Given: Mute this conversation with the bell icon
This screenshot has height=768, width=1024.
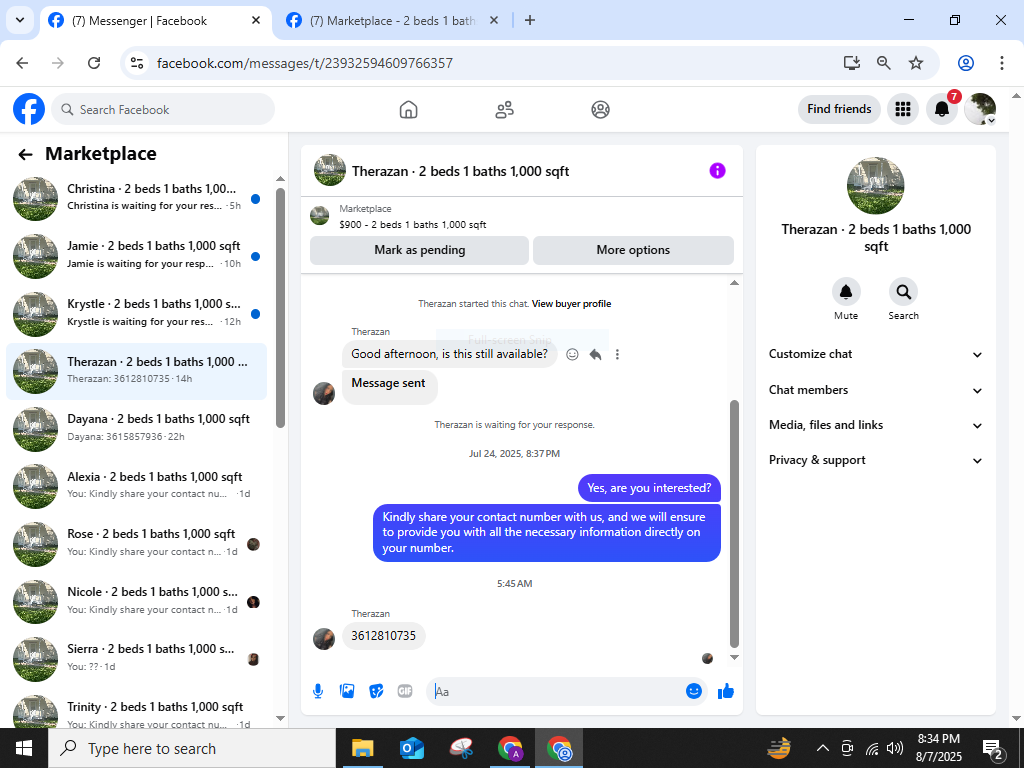Looking at the screenshot, I should (x=846, y=291).
